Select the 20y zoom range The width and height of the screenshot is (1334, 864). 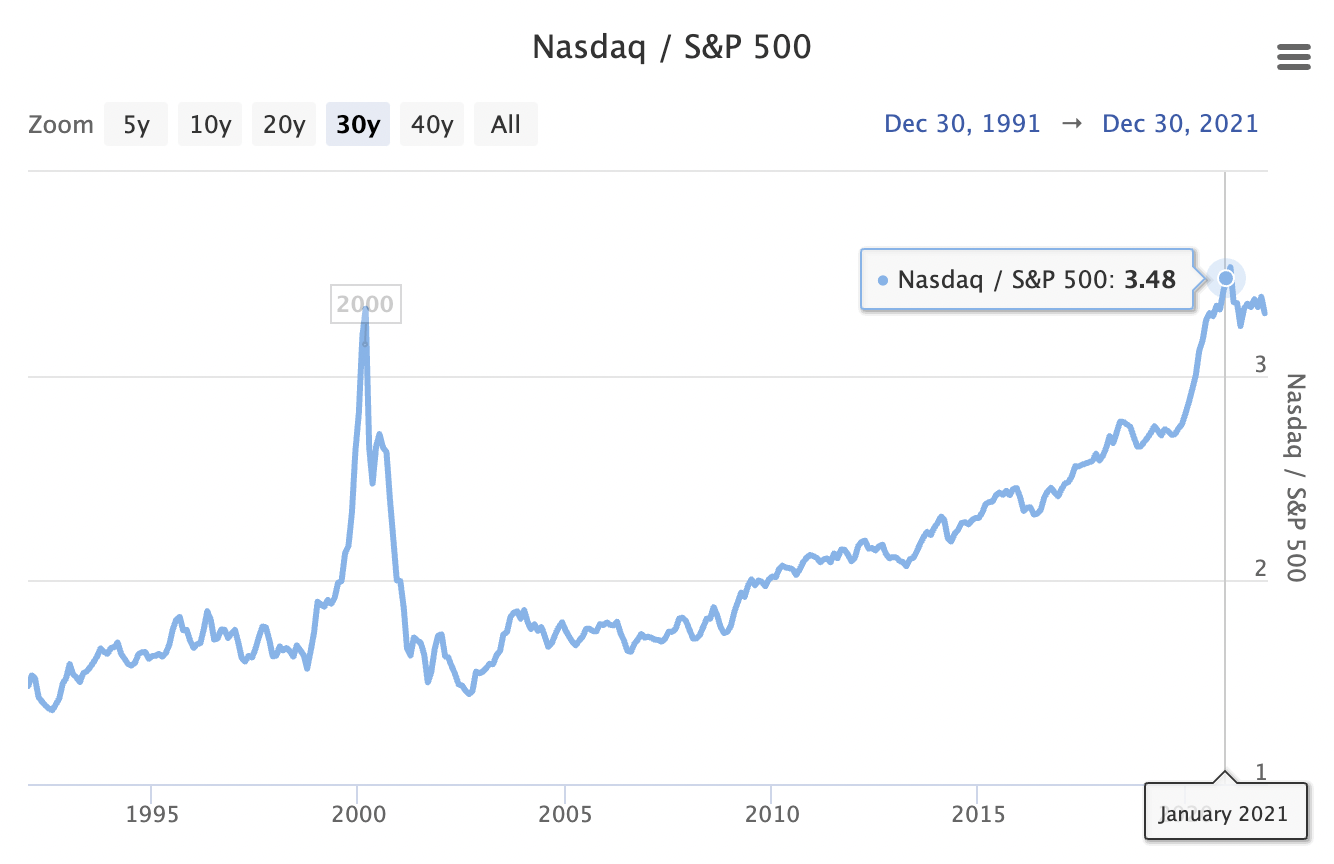click(284, 125)
